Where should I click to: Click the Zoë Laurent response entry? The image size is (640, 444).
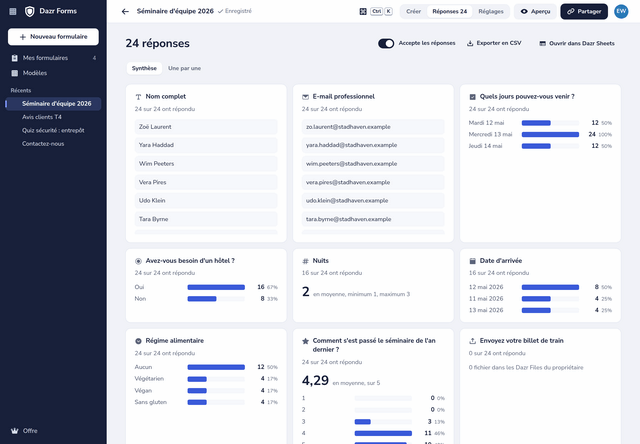click(x=206, y=127)
